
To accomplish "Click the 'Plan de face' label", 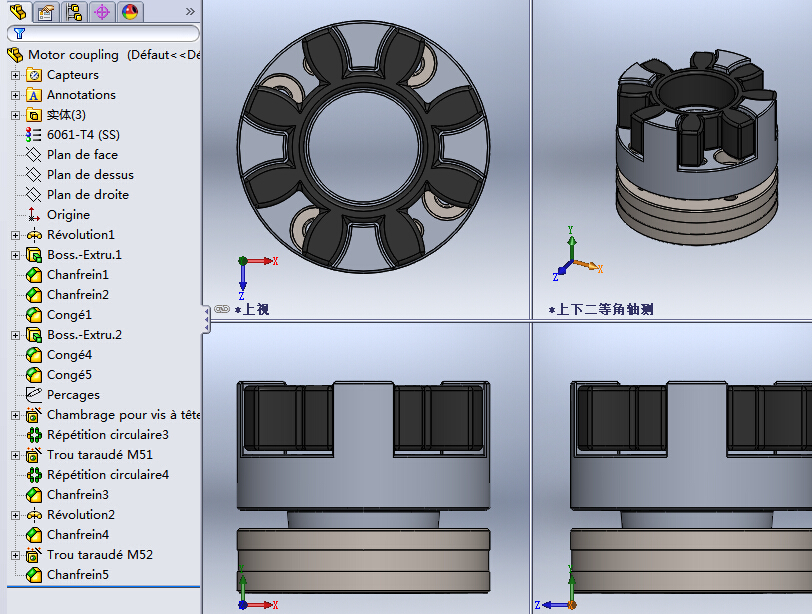I will pos(82,155).
